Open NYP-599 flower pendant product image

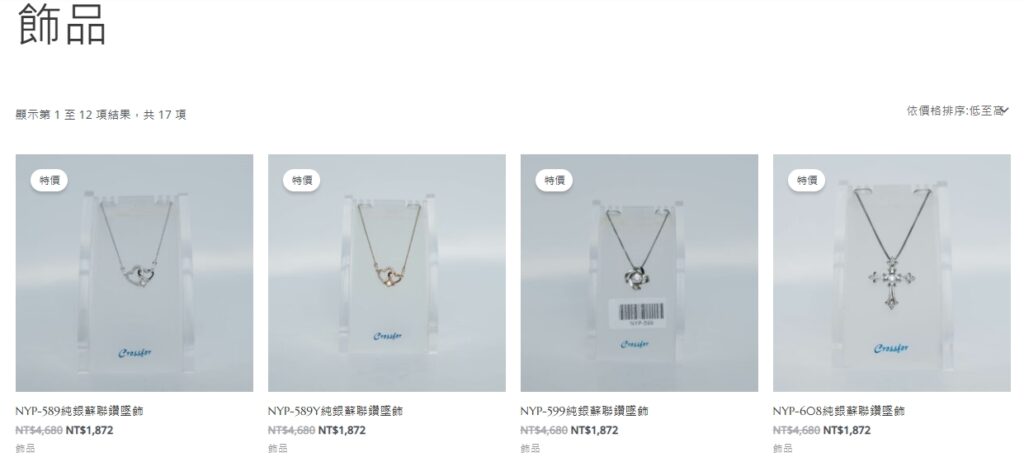[x=639, y=273]
